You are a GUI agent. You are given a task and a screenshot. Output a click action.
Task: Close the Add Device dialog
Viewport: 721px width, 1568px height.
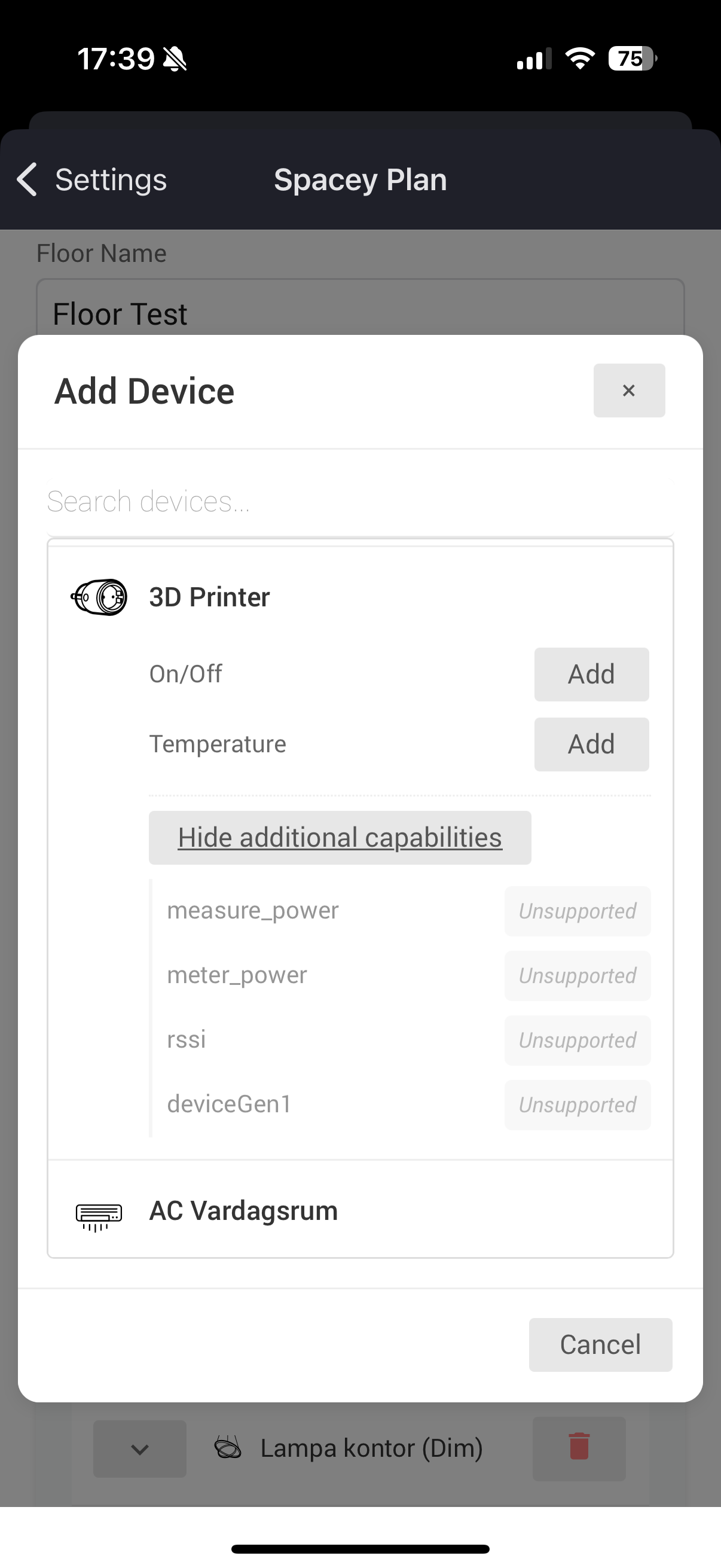(x=628, y=391)
